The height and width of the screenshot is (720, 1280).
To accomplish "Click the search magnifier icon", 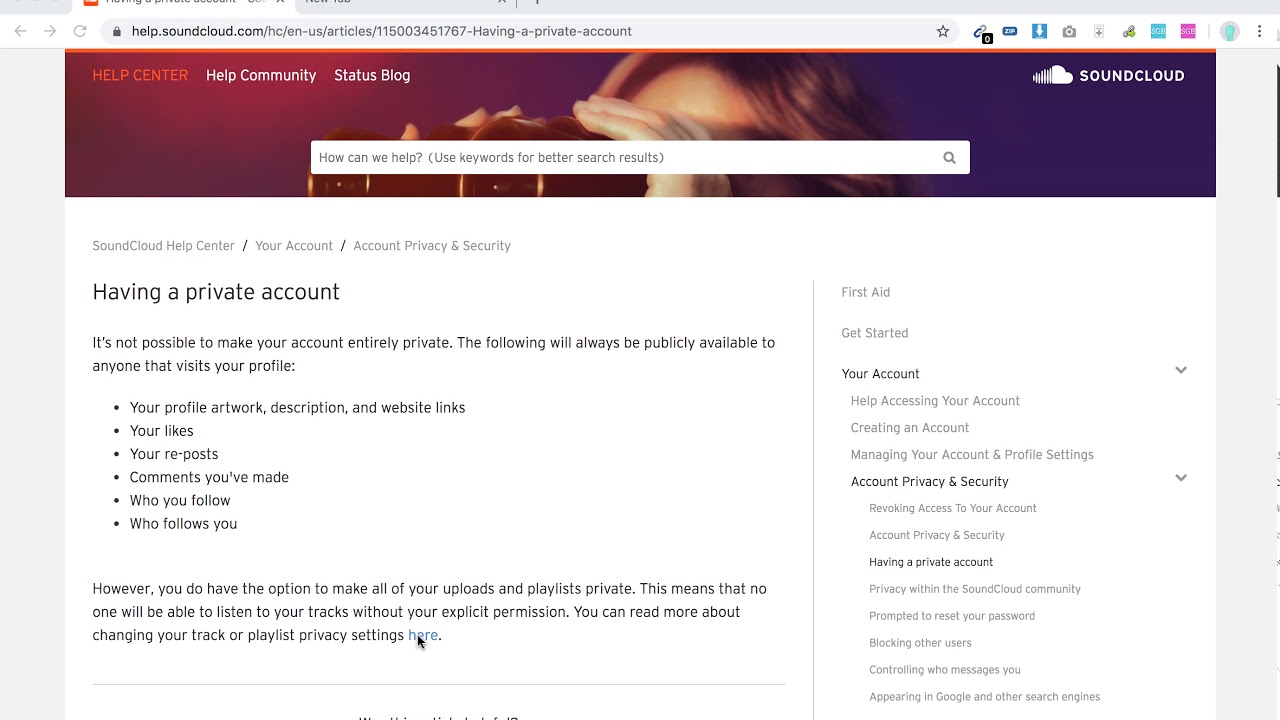I will [949, 158].
